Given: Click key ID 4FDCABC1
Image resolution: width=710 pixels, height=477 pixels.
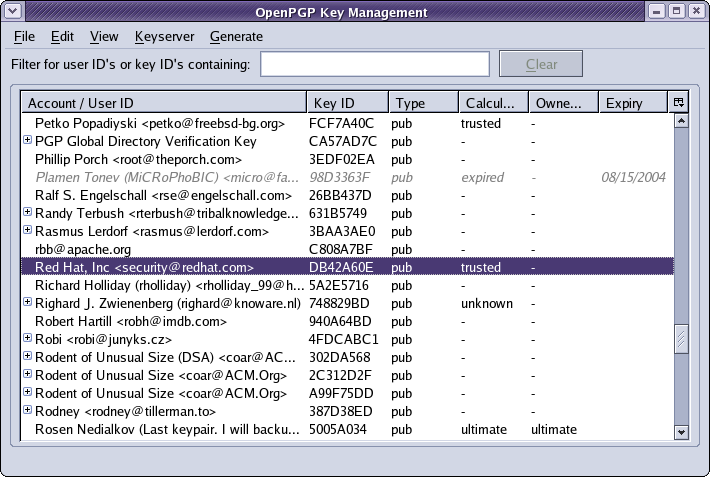Looking at the screenshot, I should [x=343, y=339].
